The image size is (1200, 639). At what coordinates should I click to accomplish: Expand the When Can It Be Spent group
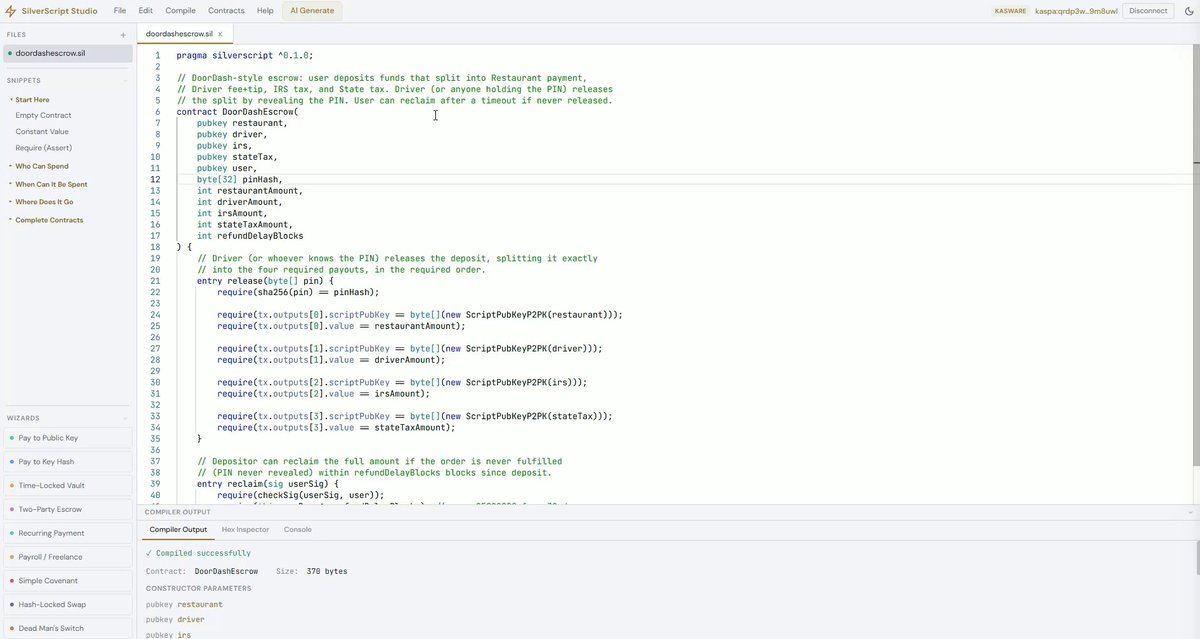coord(51,184)
